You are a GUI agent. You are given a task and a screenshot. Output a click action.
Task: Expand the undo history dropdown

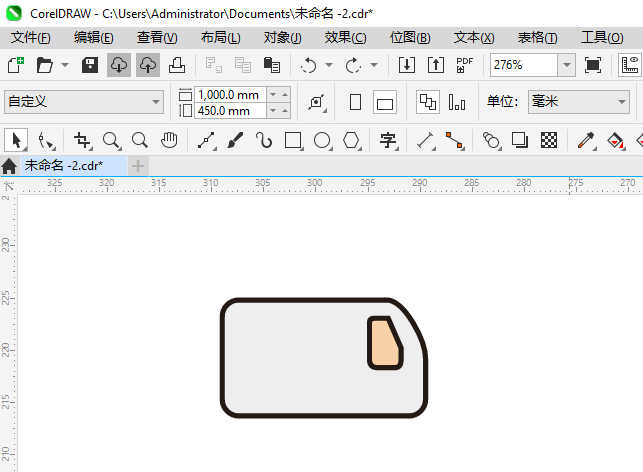[x=329, y=65]
